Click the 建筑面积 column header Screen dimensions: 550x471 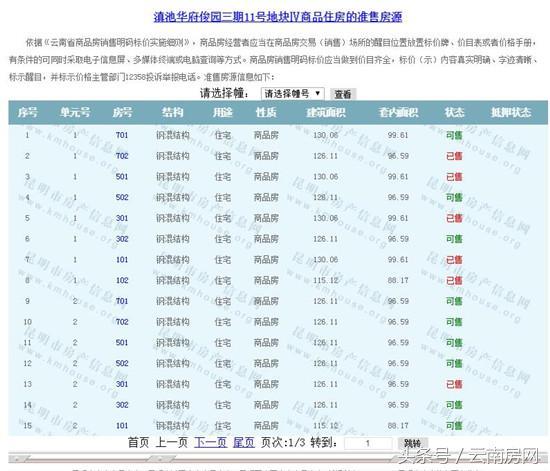[x=326, y=112]
